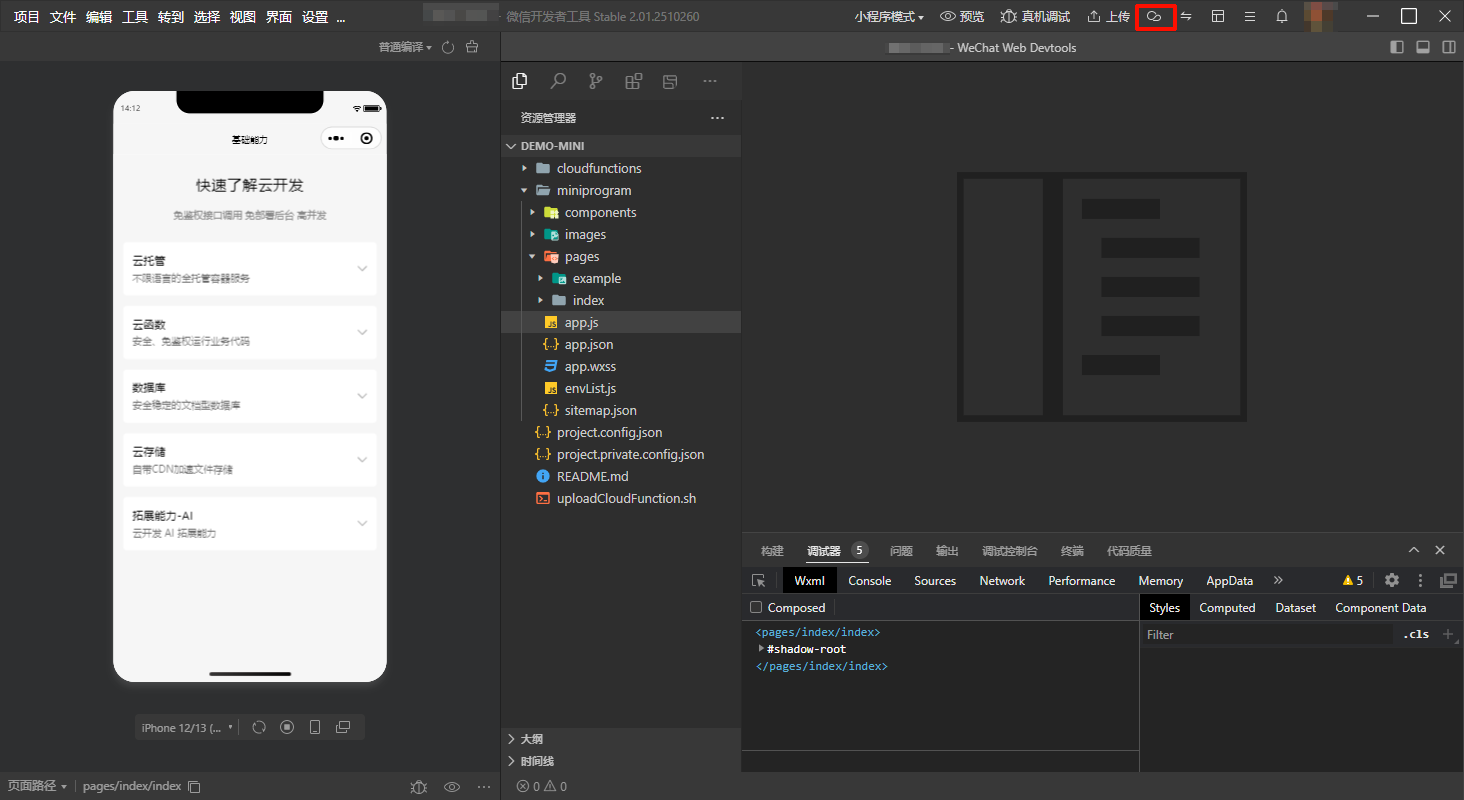Toggle the Composed checkbox
1464x800 pixels.
(x=757, y=608)
